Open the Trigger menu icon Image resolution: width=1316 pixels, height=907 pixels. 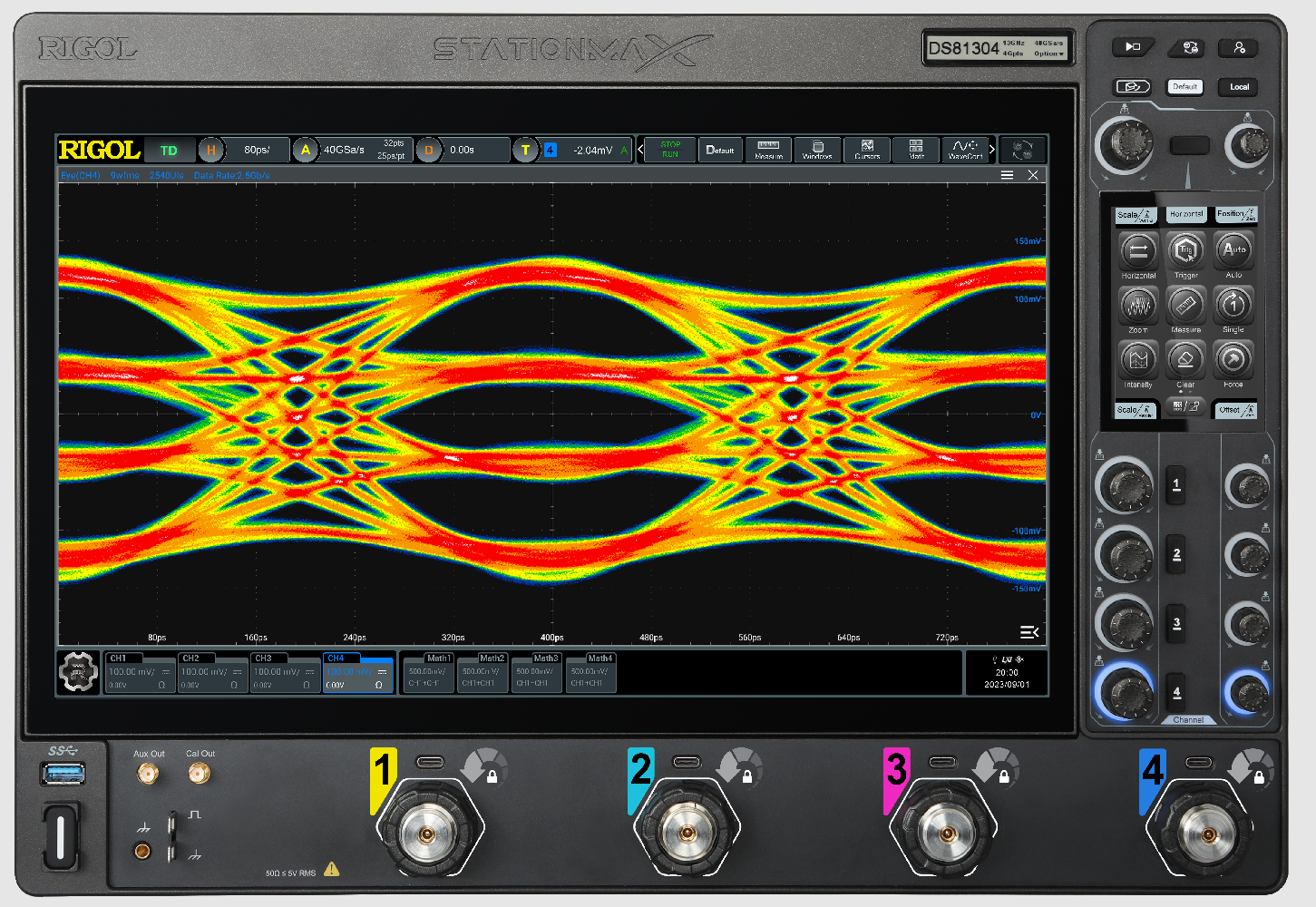pyautogui.click(x=1185, y=250)
